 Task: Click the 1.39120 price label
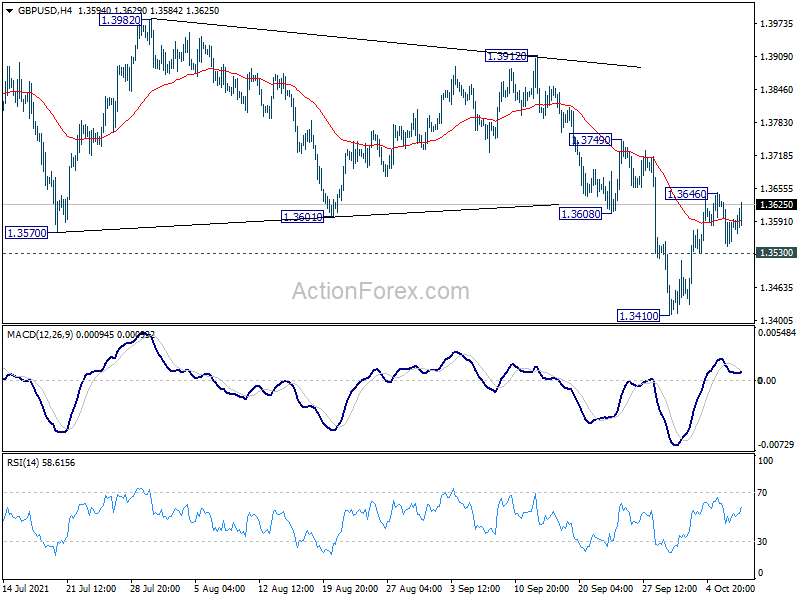click(x=506, y=56)
